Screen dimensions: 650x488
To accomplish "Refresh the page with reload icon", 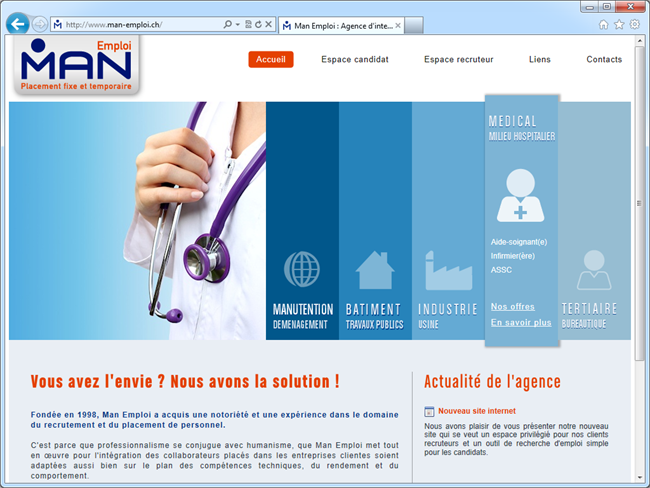I will 258,24.
